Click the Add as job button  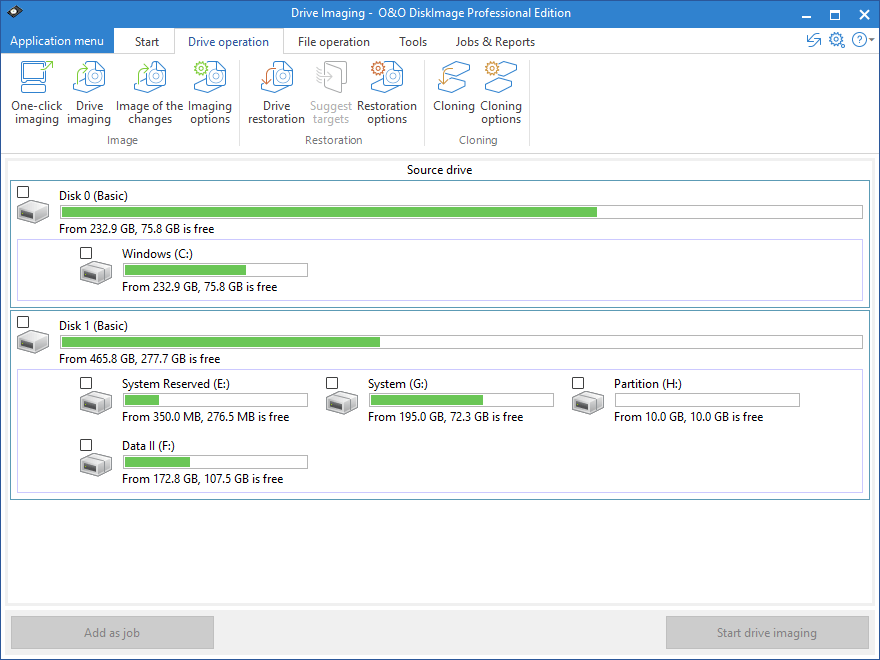(112, 632)
